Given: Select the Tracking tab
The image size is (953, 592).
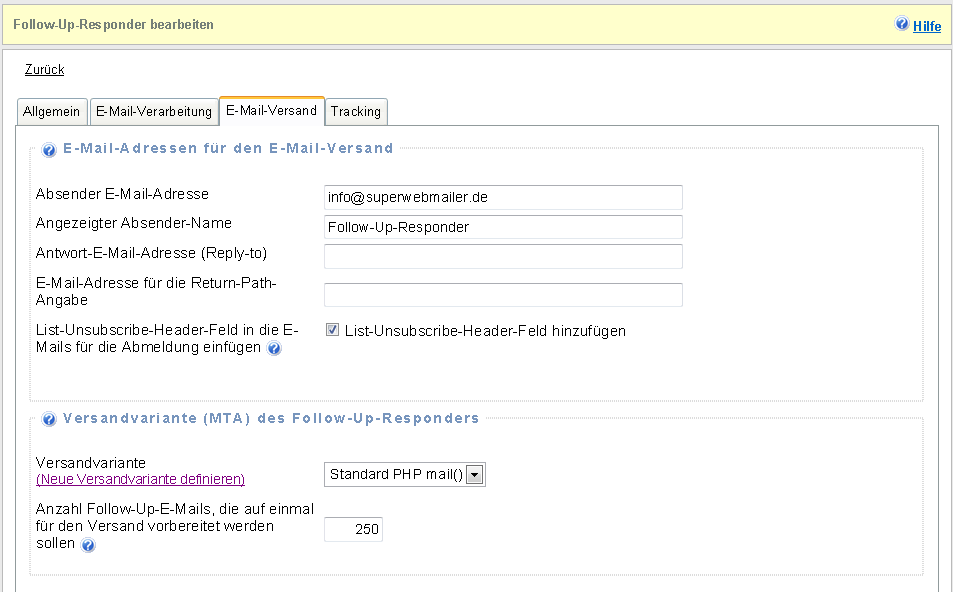Looking at the screenshot, I should click(356, 112).
